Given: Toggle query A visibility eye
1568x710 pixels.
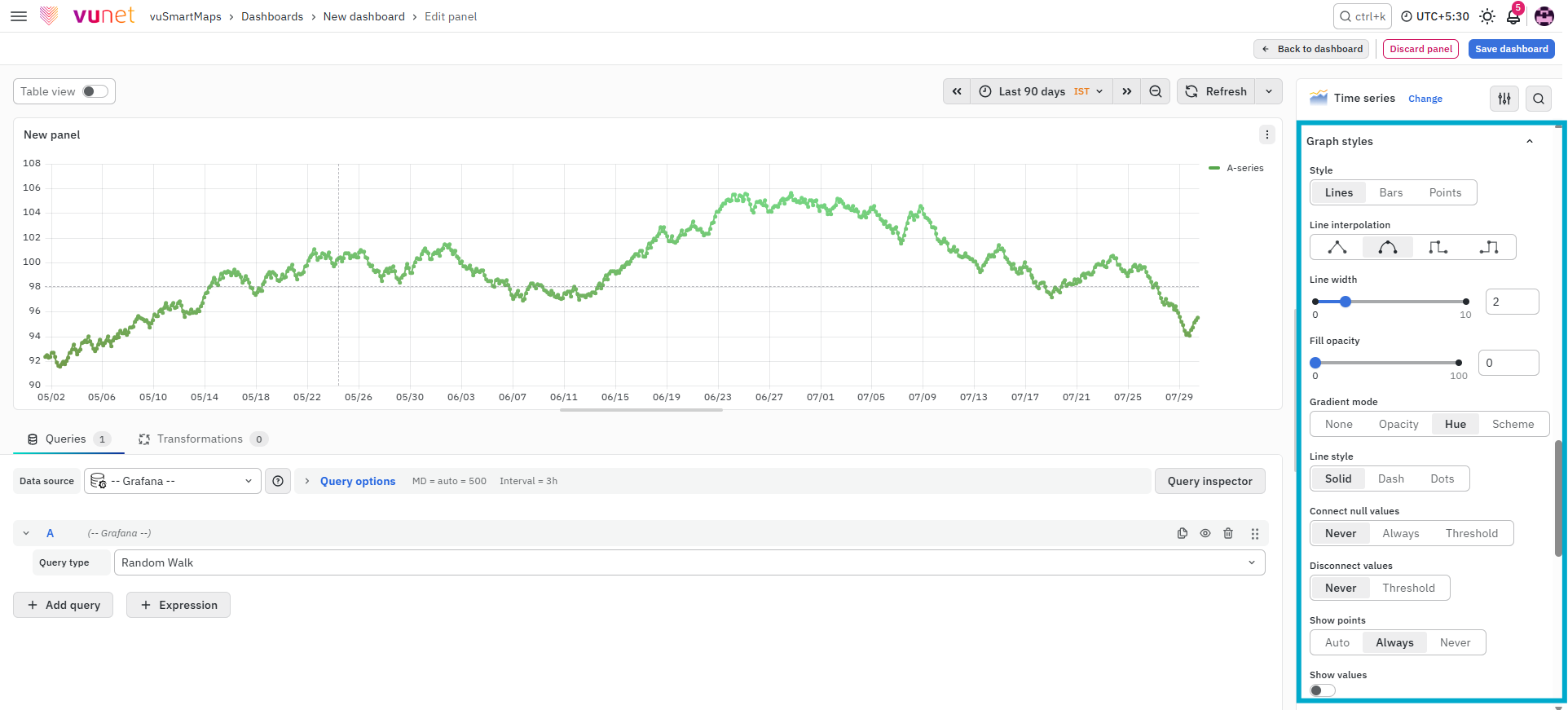Looking at the screenshot, I should point(1205,533).
